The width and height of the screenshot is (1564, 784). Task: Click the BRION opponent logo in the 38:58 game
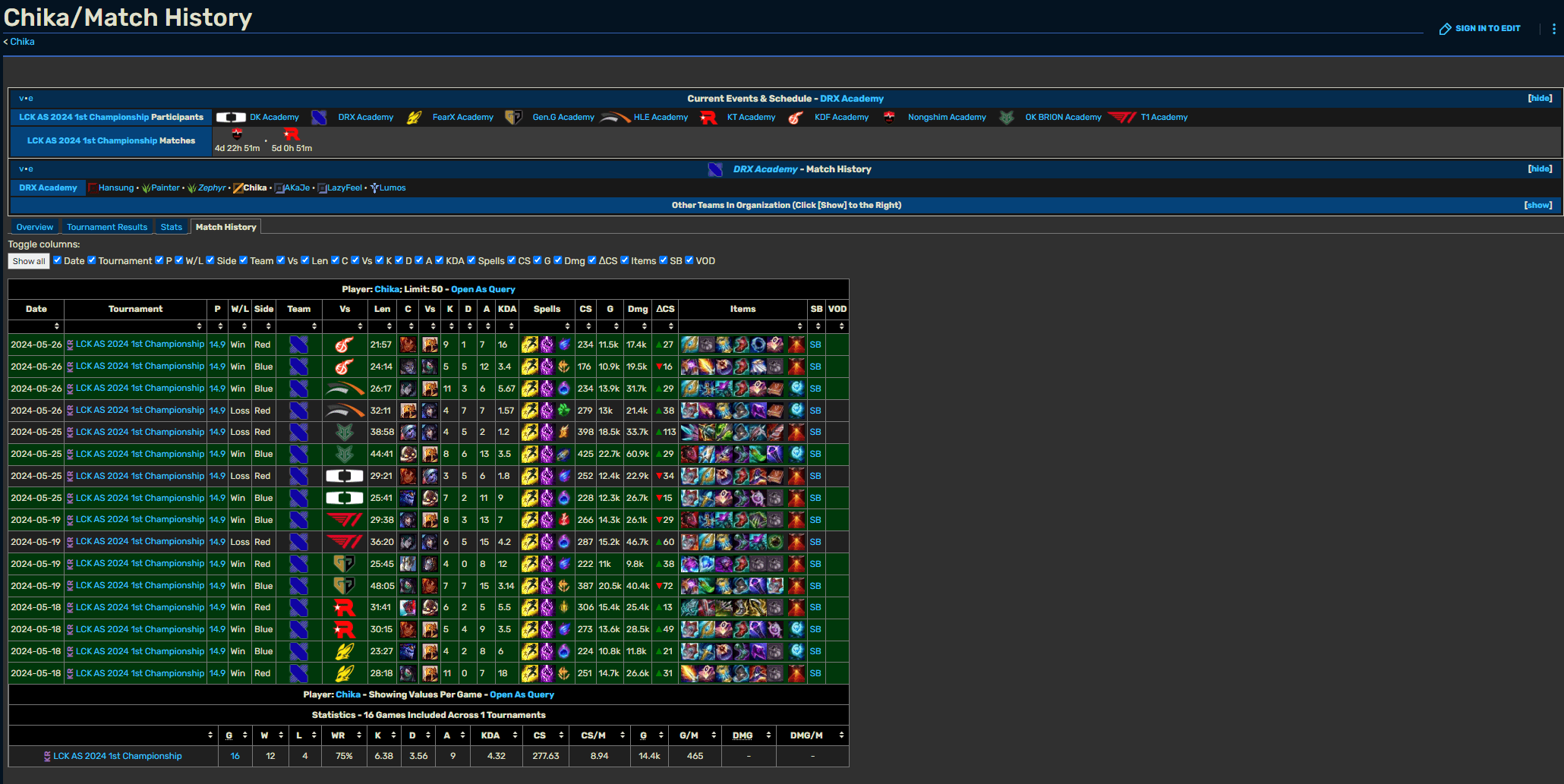(345, 433)
